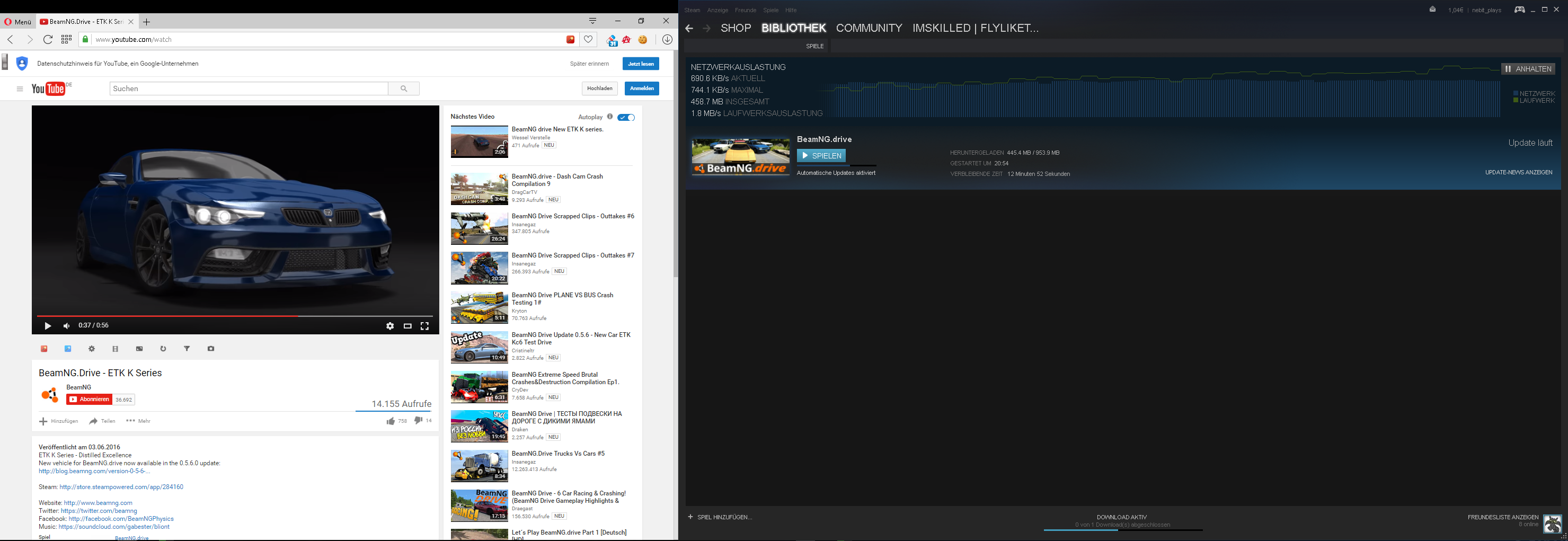Click the YouTube search magnifier button
Image resolution: width=1568 pixels, height=541 pixels.
[404, 89]
